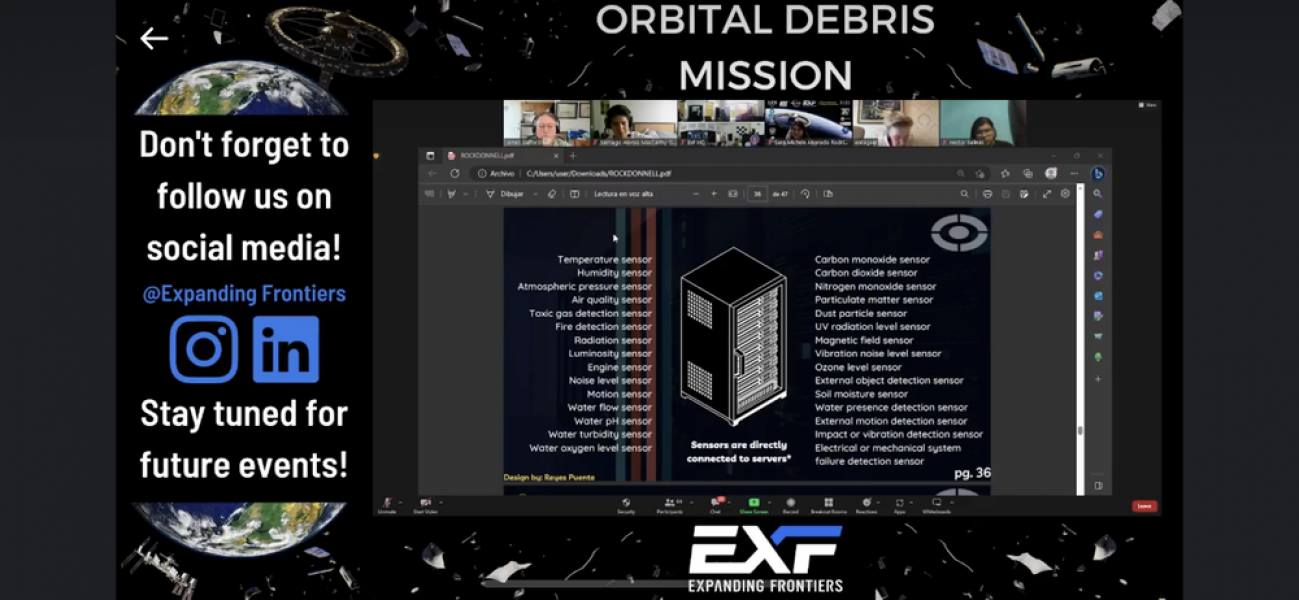The image size is (1299, 600).
Task: Toggle Record in the Zoom toolbar
Action: tap(790, 503)
